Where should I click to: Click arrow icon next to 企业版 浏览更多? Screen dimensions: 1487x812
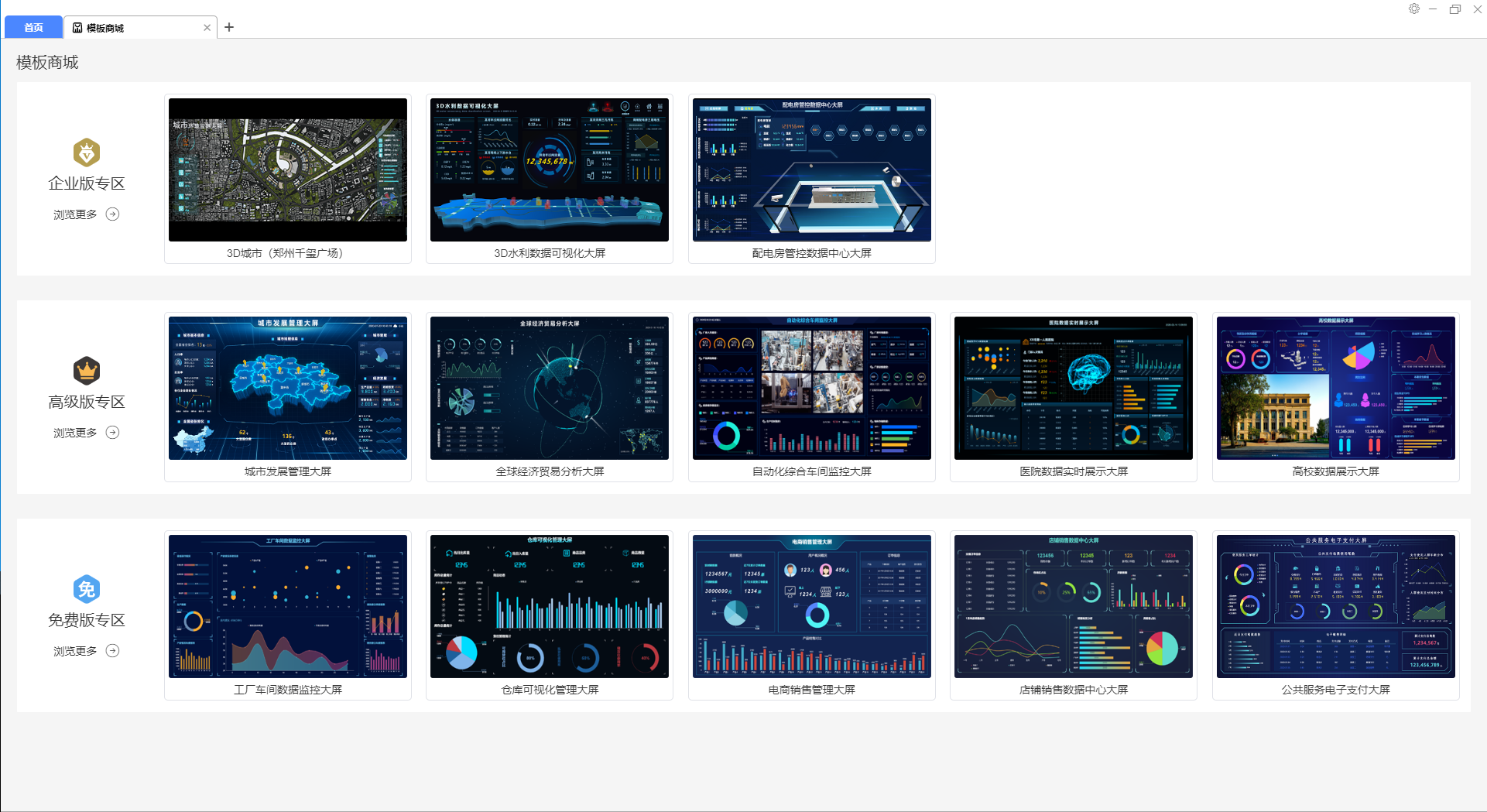[x=112, y=214]
